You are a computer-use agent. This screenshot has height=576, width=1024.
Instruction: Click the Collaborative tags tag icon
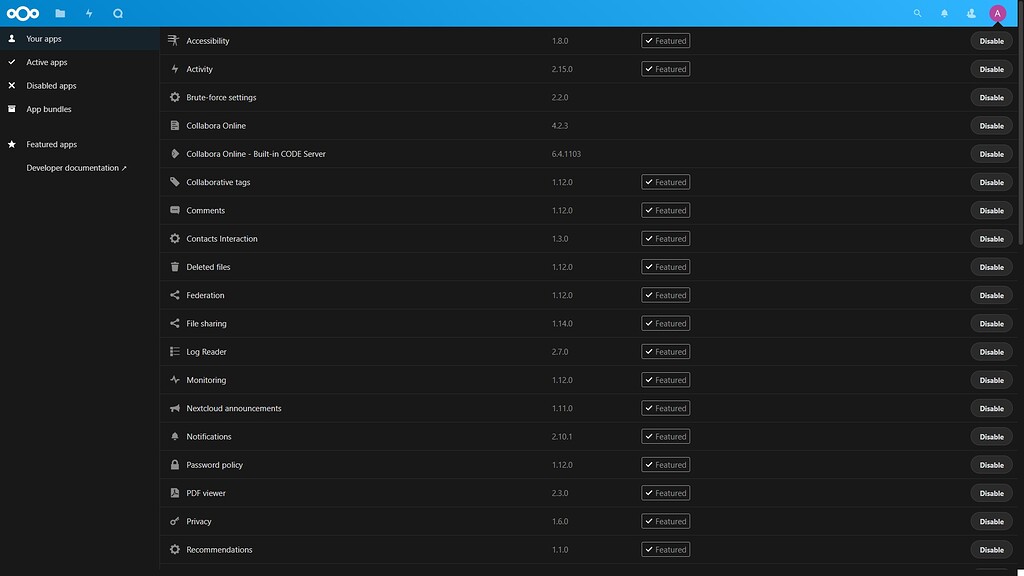[x=175, y=183]
